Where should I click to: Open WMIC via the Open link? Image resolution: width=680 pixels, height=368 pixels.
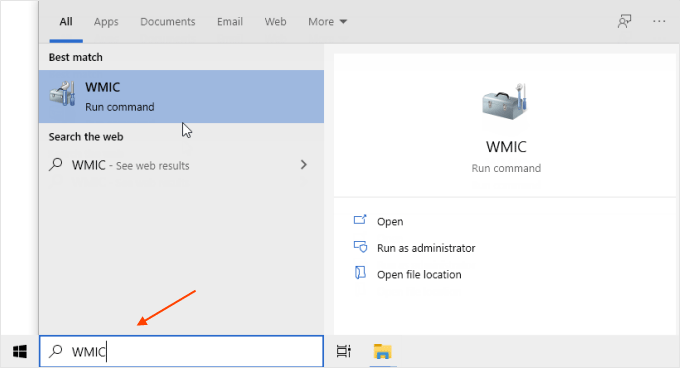[x=390, y=221]
